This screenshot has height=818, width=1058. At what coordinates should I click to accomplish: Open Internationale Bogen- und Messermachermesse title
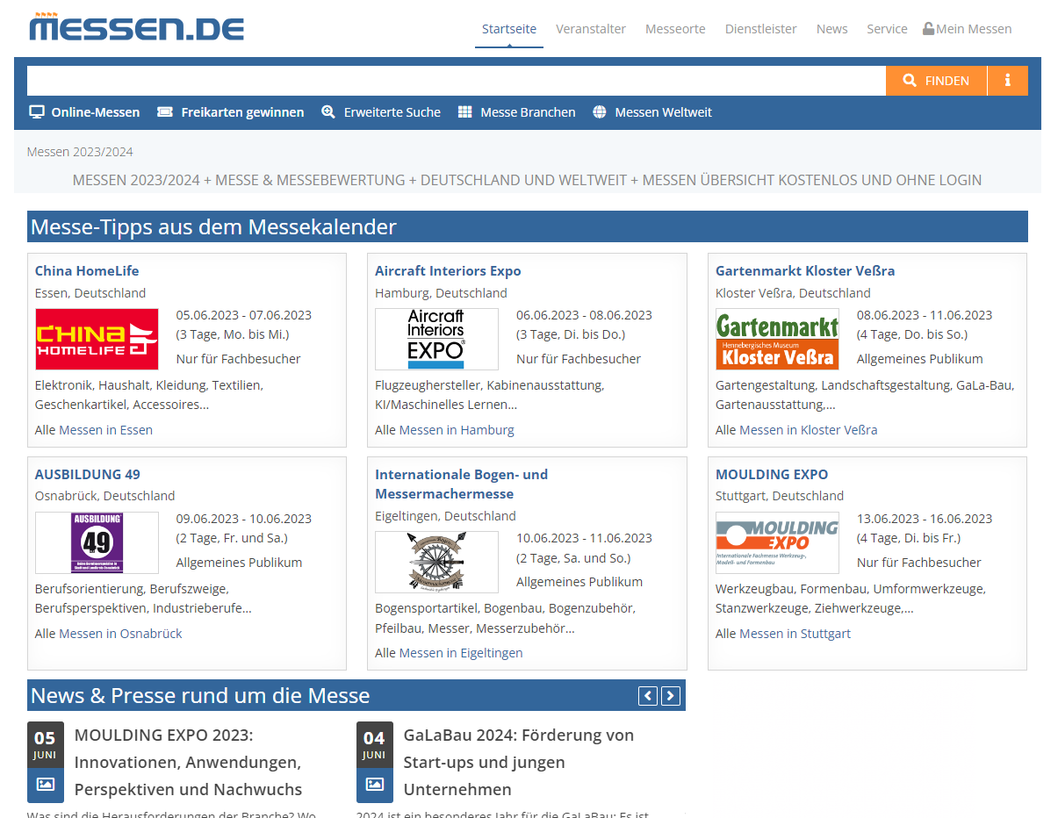462,484
